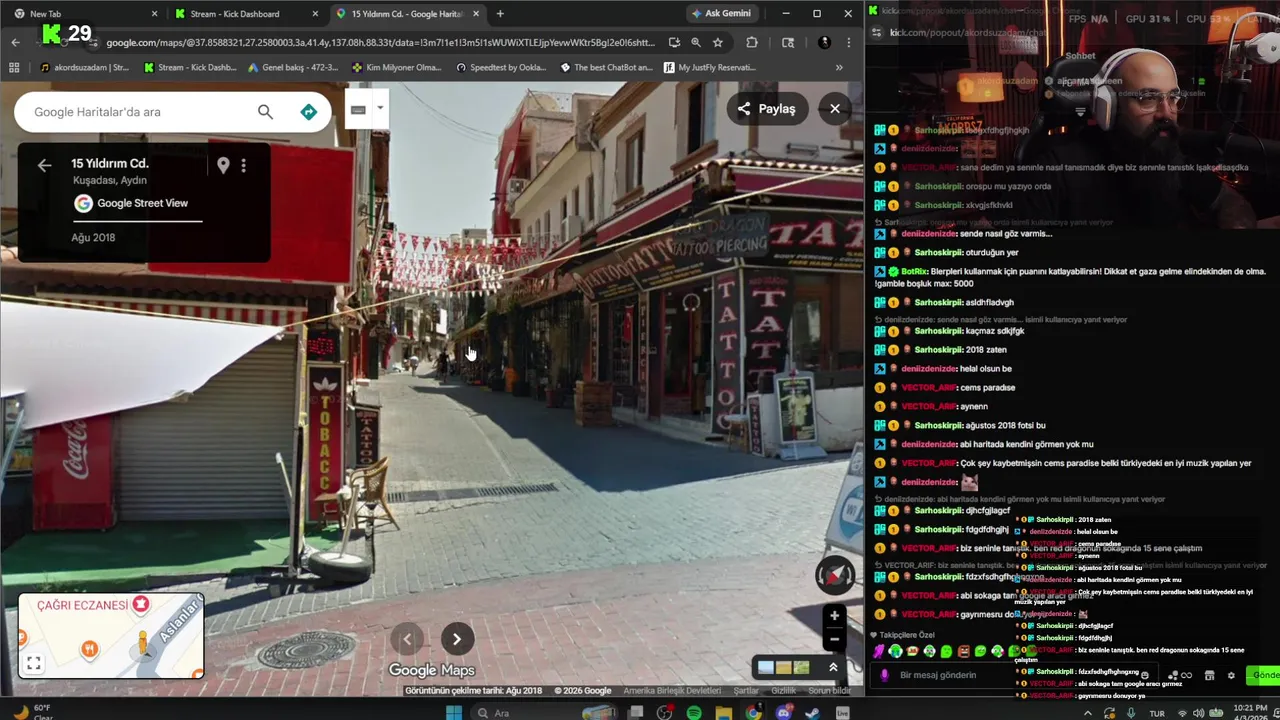Open Şartlar link in Maps footer
Viewport: 1280px width, 720px height.
pos(746,691)
